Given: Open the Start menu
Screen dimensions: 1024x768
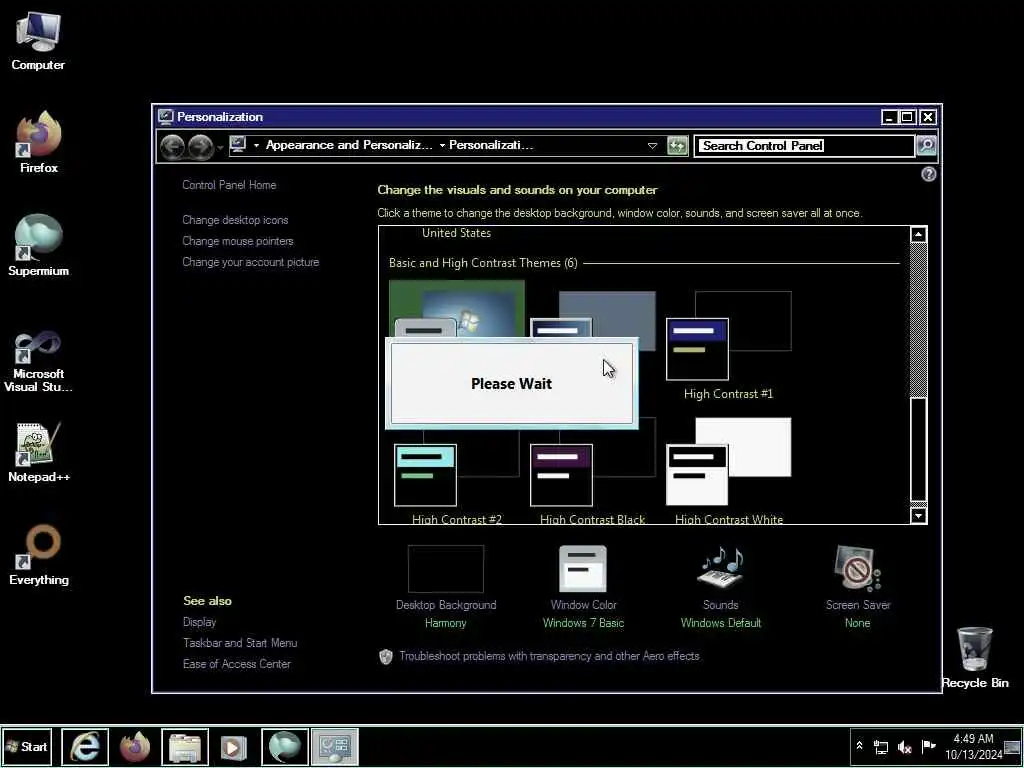Looking at the screenshot, I should click(x=26, y=746).
